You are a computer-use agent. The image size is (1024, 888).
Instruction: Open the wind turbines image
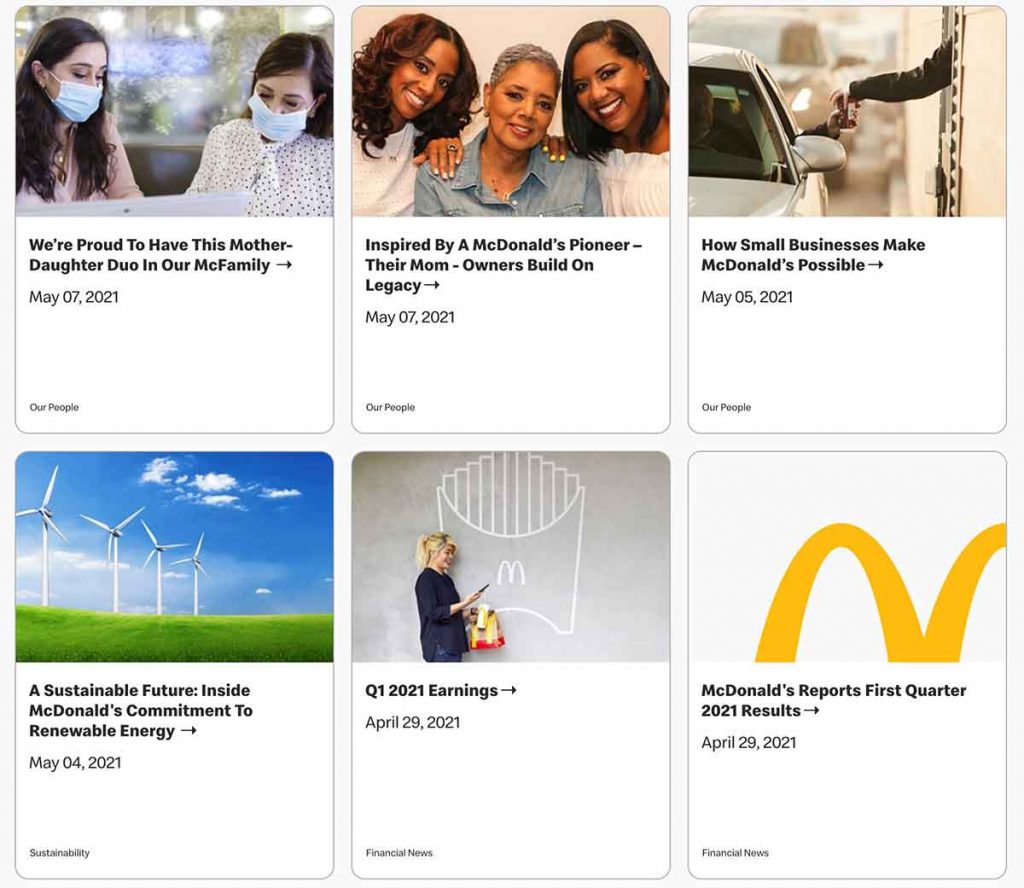pos(174,556)
